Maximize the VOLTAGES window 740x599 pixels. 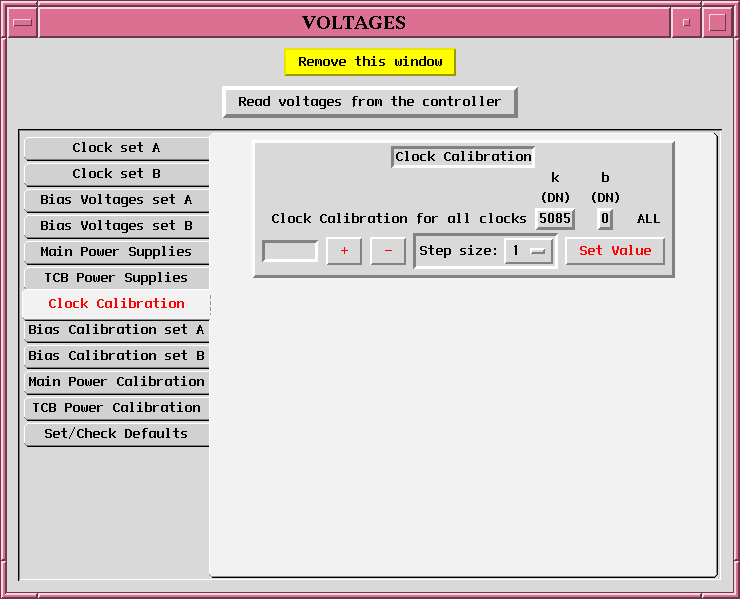point(717,22)
